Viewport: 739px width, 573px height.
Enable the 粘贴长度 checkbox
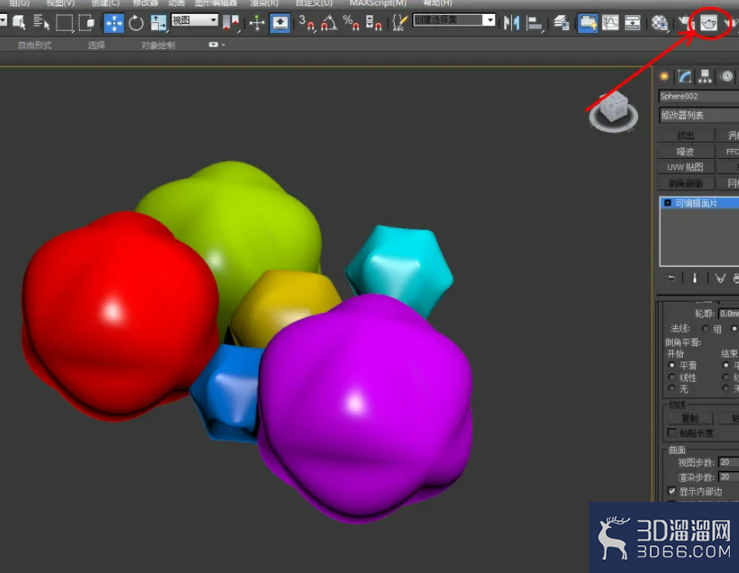(x=672, y=433)
